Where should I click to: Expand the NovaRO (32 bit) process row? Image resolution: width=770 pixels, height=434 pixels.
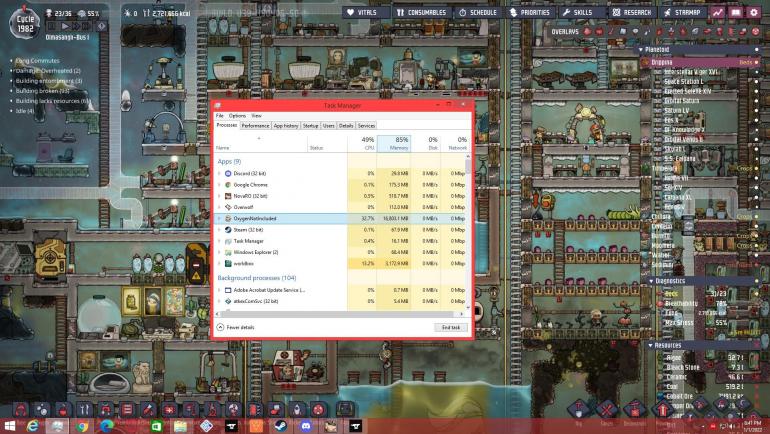pos(219,196)
